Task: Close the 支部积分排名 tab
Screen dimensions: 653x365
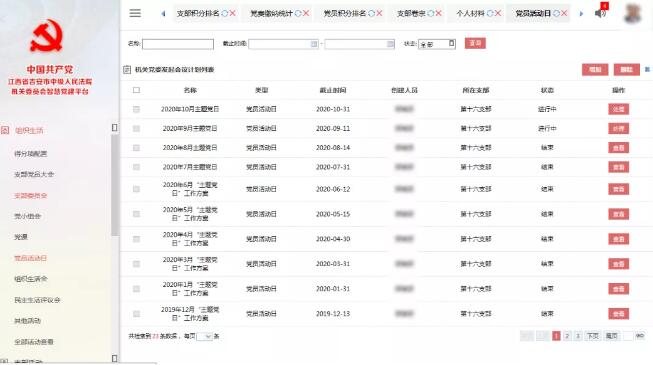Action: point(233,13)
